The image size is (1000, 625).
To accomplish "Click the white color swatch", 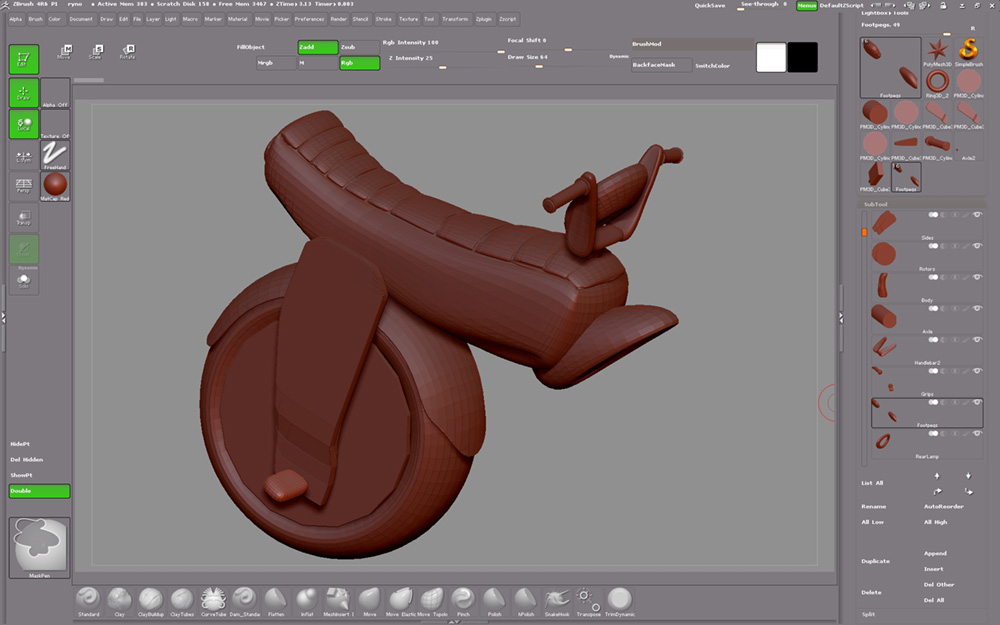I will tap(770, 58).
